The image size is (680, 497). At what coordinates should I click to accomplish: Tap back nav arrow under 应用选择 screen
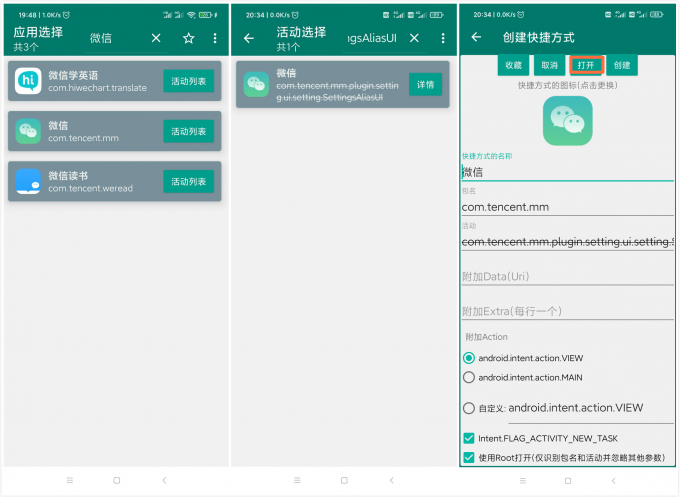164,480
